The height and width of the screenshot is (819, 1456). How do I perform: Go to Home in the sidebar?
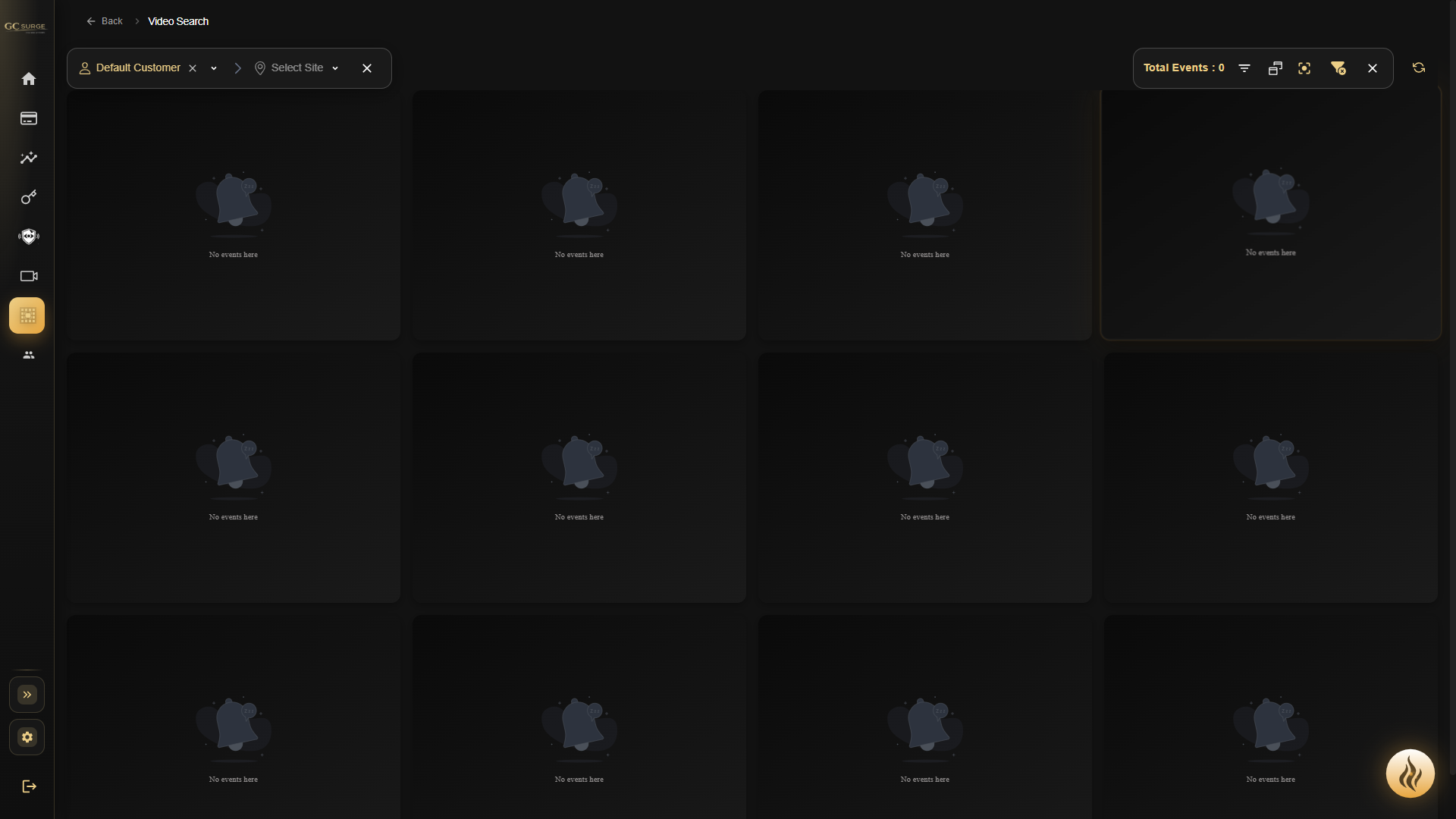tap(29, 79)
